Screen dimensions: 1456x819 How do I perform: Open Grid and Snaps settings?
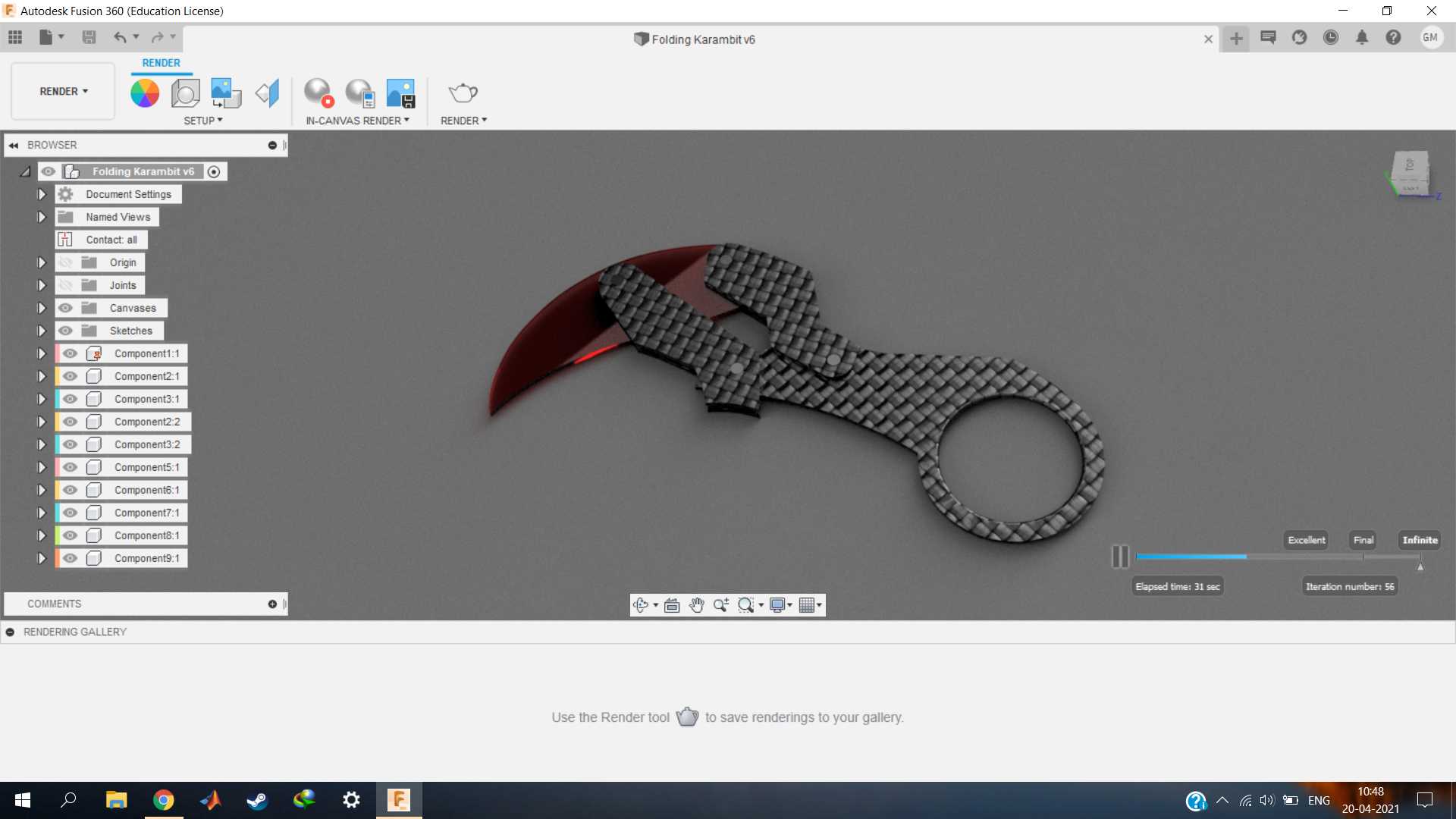[807, 605]
